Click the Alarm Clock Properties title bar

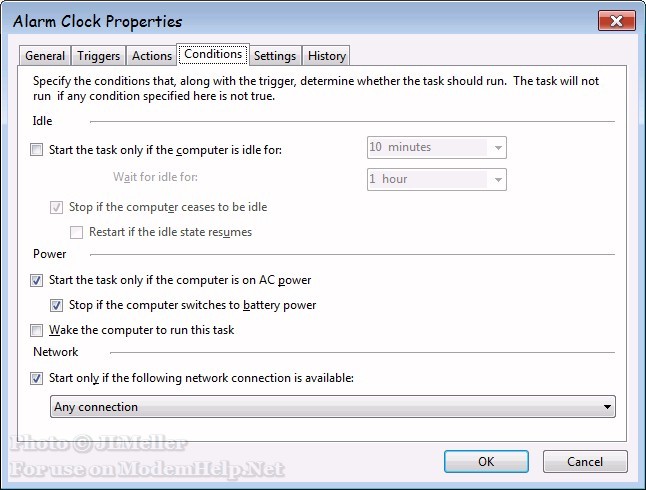(300, 21)
